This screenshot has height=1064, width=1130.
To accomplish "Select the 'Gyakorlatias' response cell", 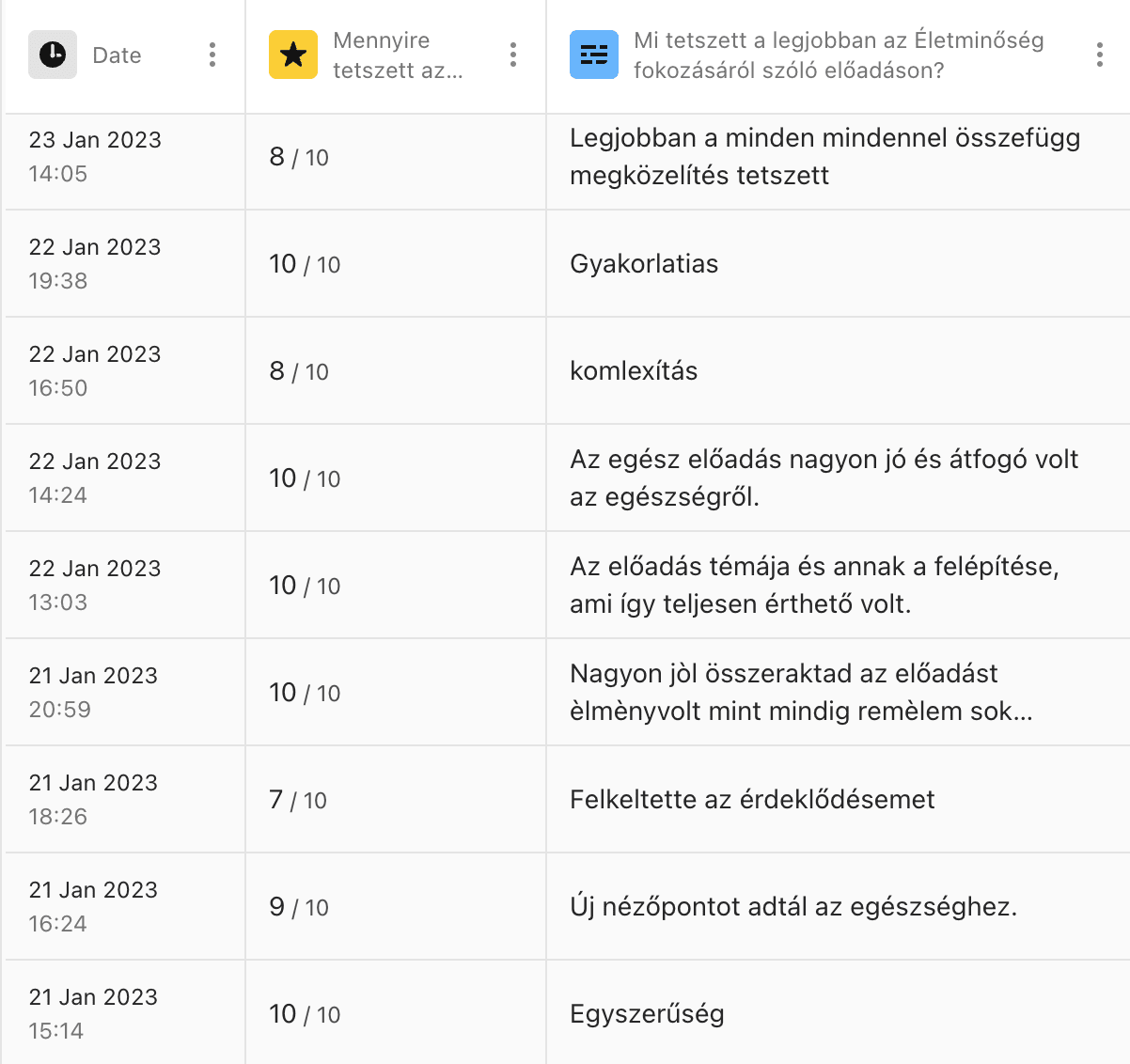I will point(838,264).
